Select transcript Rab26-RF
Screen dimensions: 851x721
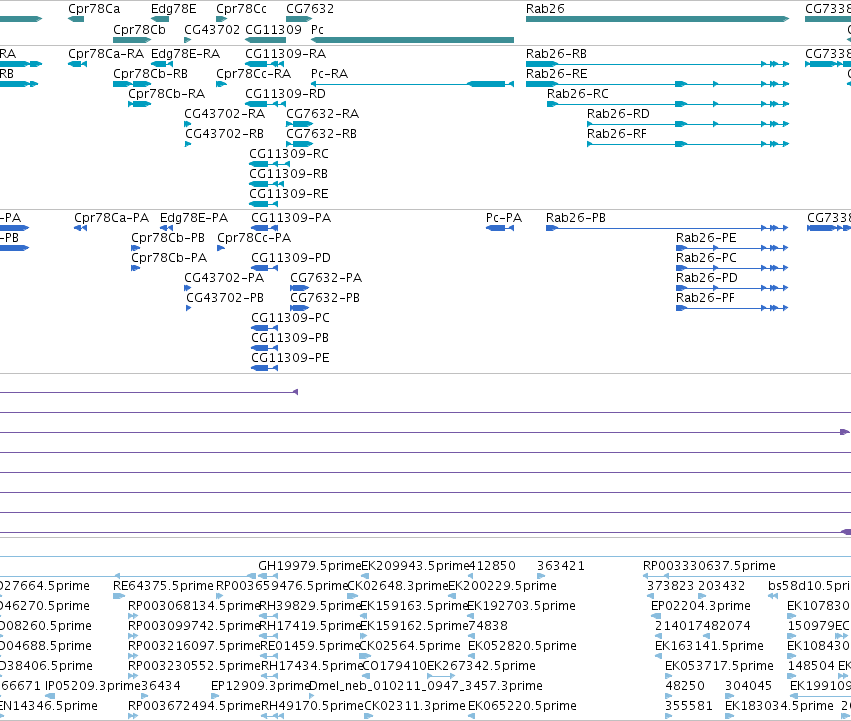(617, 134)
